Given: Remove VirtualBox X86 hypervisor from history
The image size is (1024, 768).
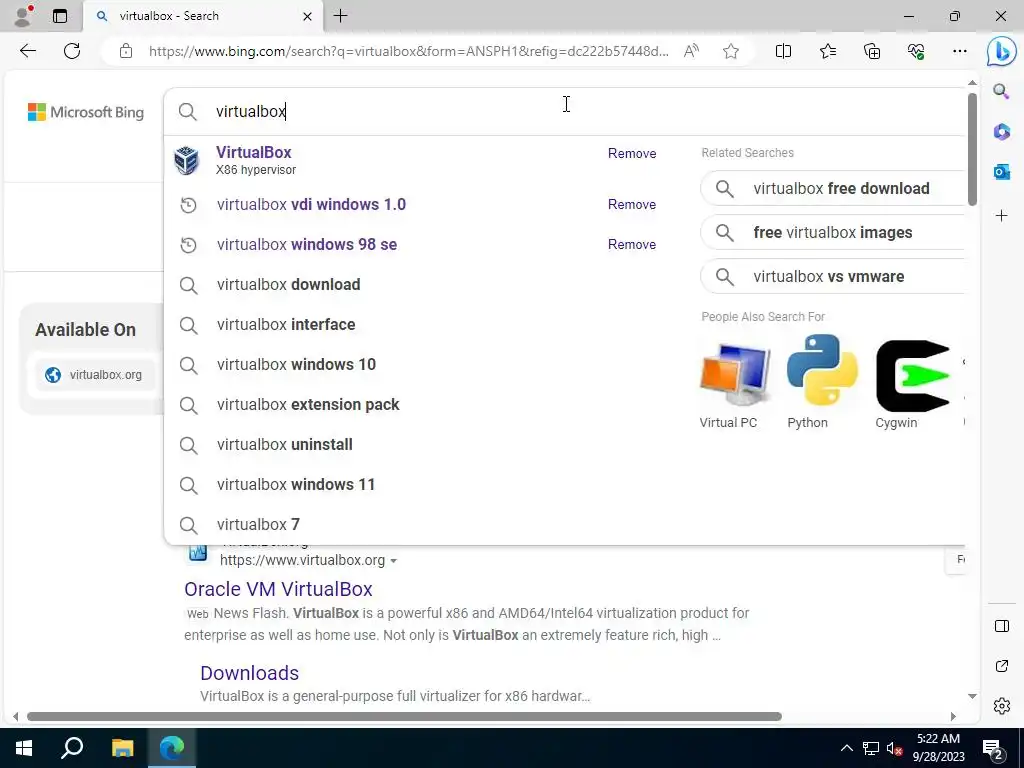Looking at the screenshot, I should point(632,153).
